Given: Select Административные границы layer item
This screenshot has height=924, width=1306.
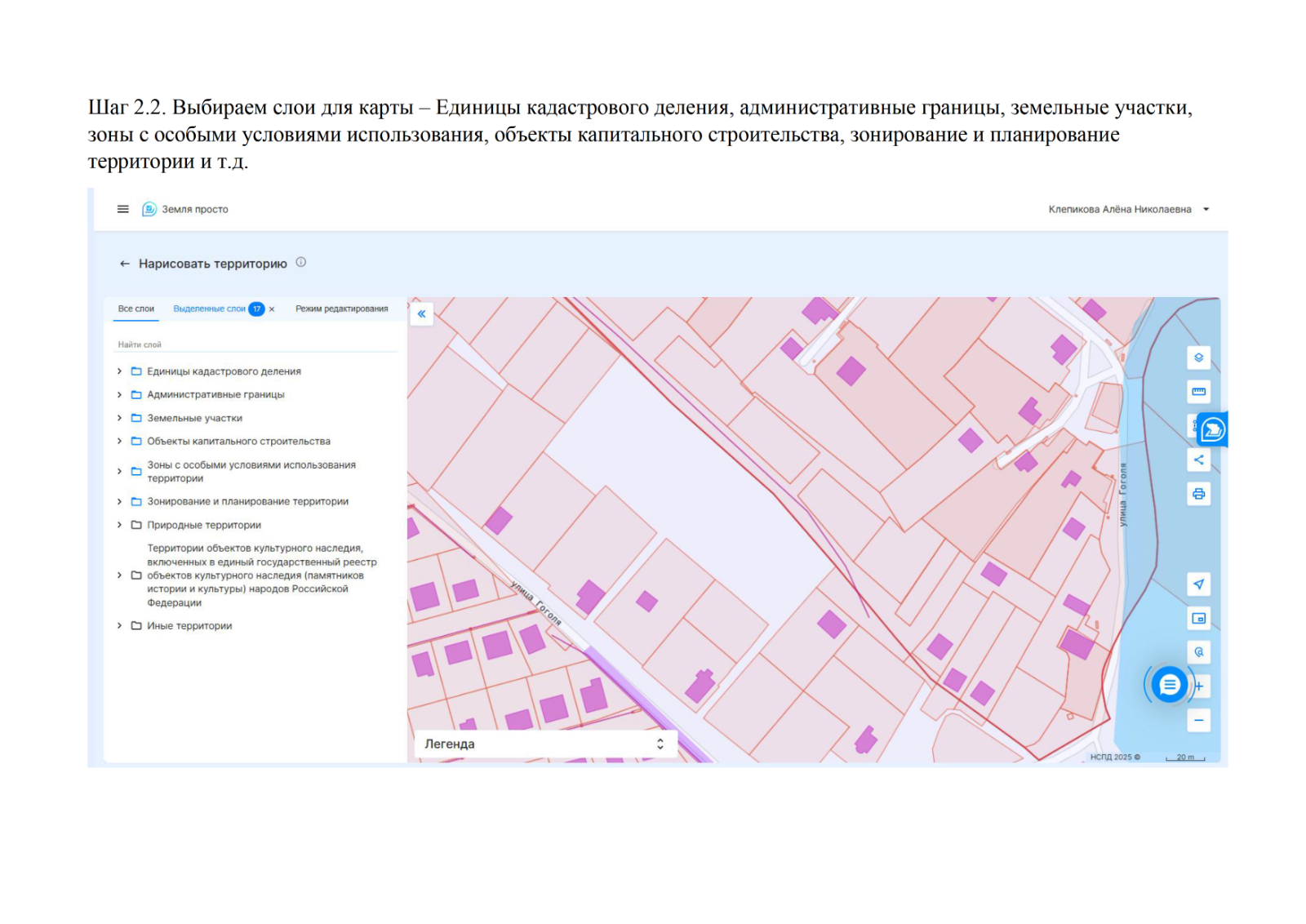Looking at the screenshot, I should click(x=215, y=394).
